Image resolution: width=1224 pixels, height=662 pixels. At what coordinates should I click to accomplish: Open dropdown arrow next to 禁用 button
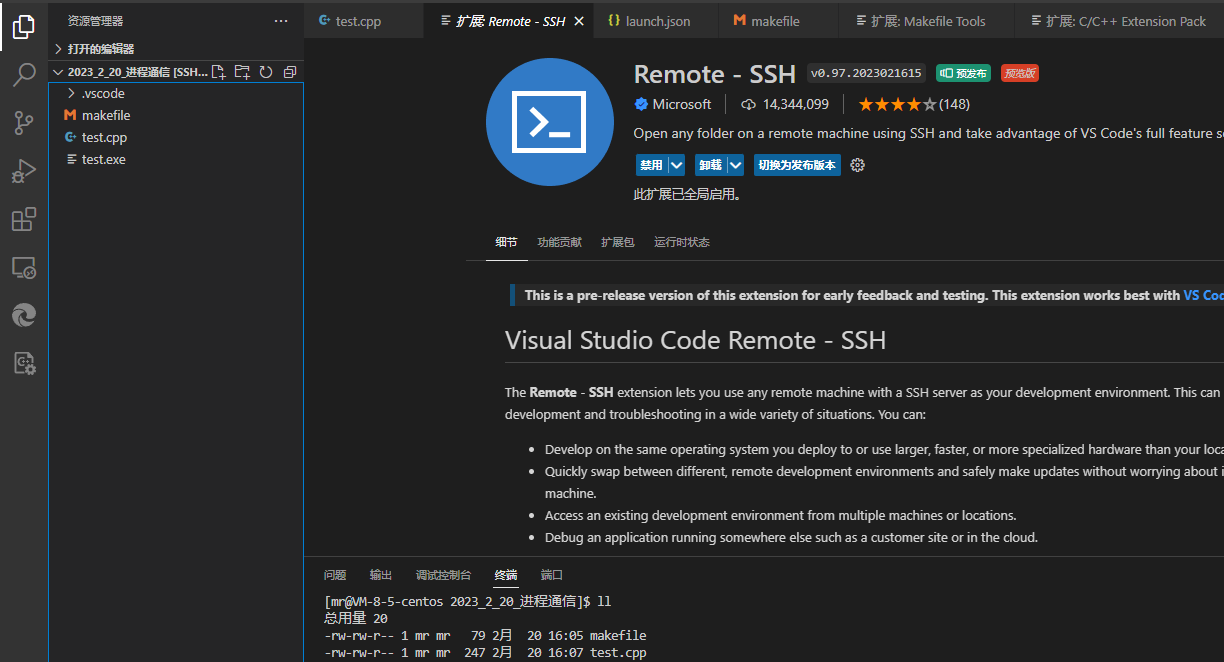(x=677, y=165)
